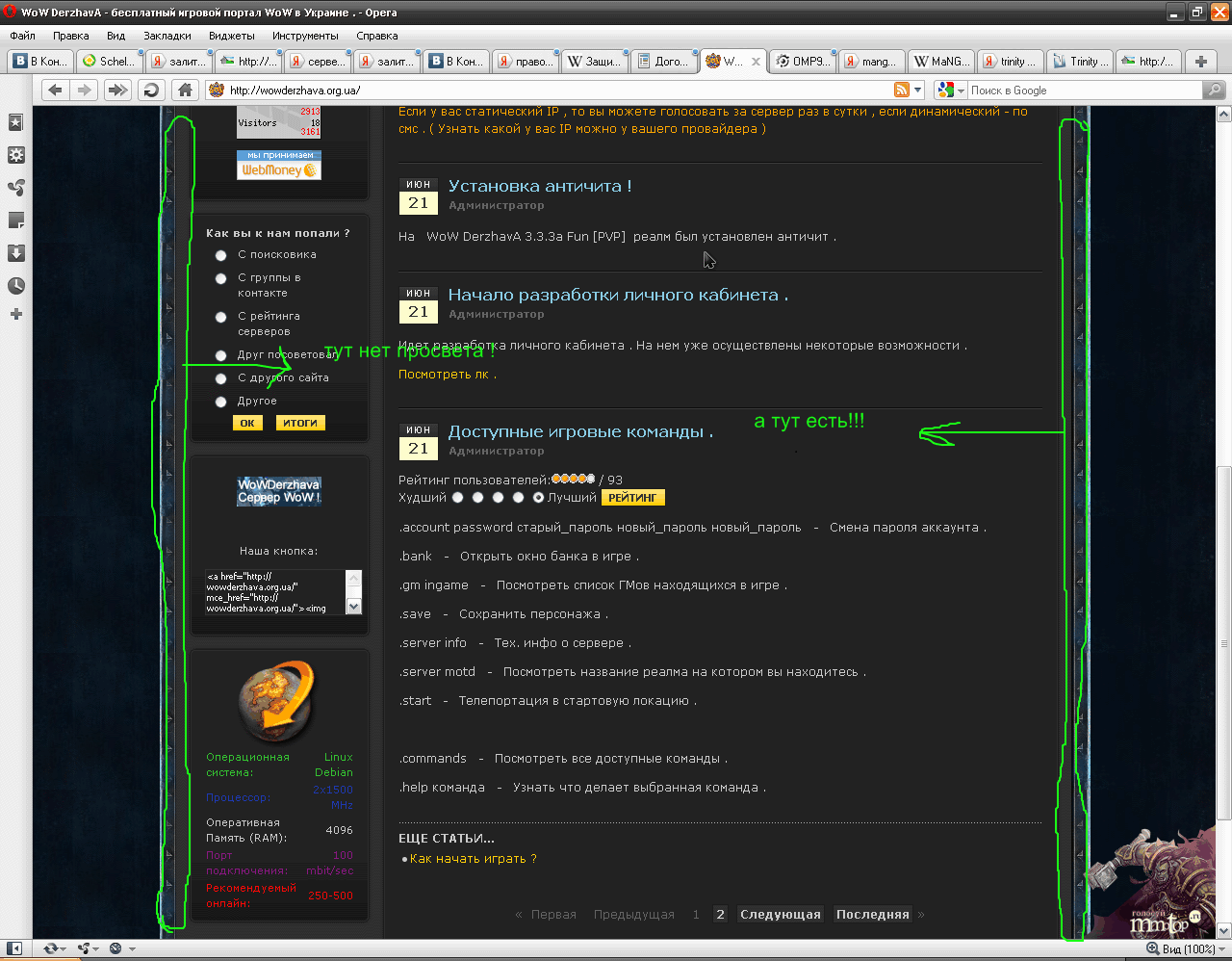The height and width of the screenshot is (961, 1232).
Task: Open a new tab with plus button
Action: tap(1200, 62)
